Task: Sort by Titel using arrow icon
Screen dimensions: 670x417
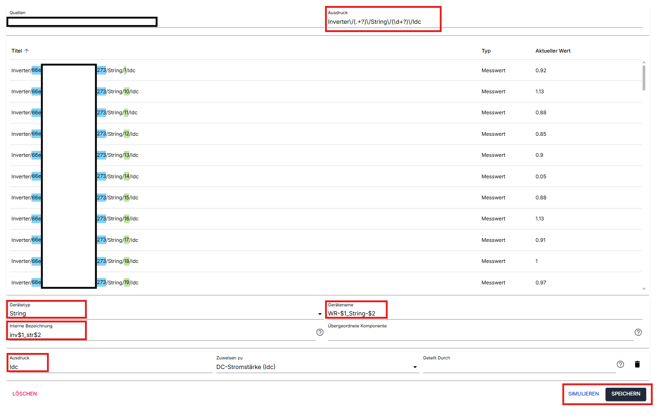Action: pyautogui.click(x=27, y=51)
